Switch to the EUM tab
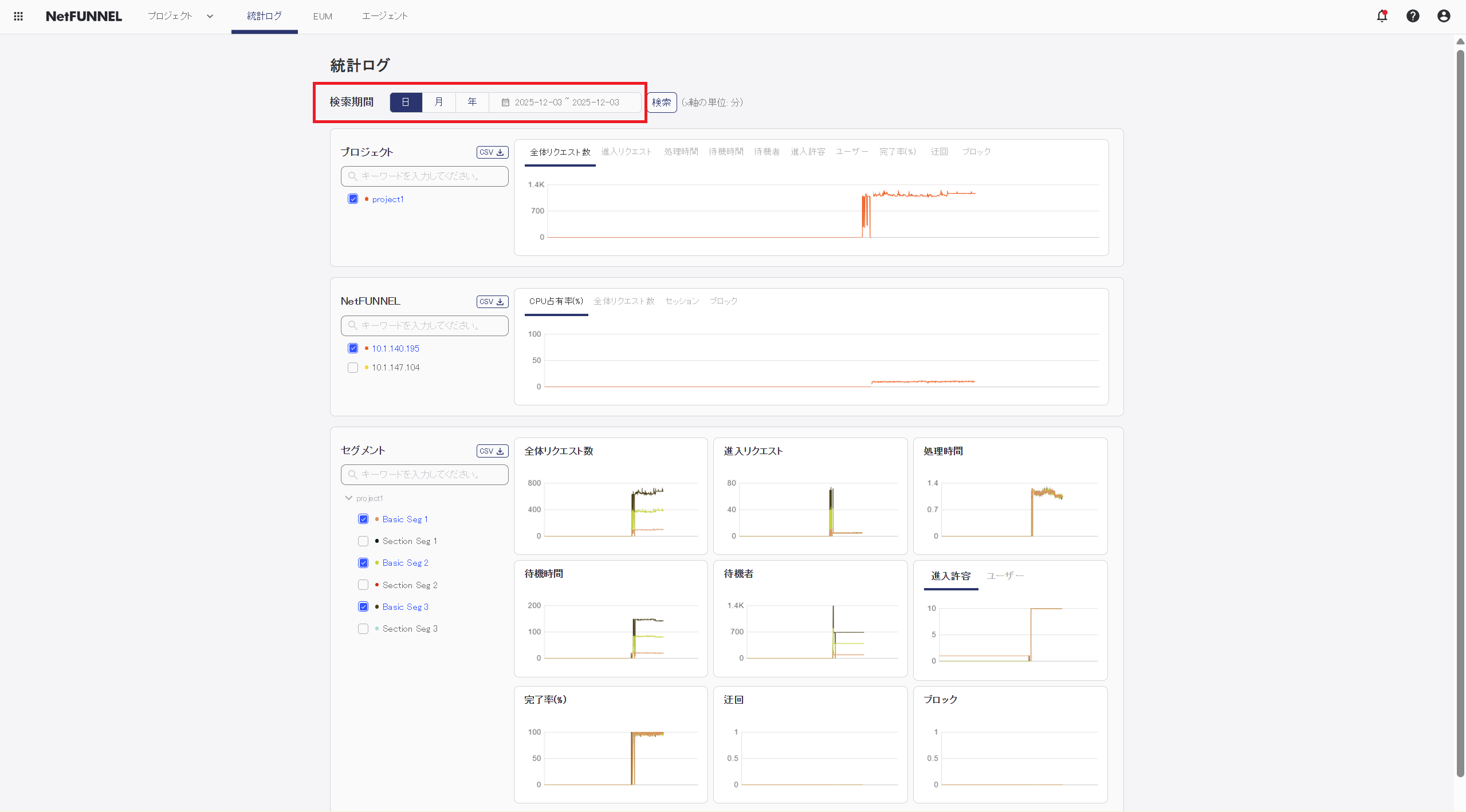This screenshot has height=812, width=1466. click(323, 16)
